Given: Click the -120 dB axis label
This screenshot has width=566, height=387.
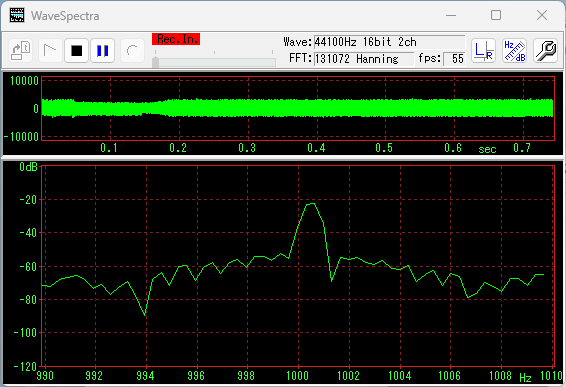Looking at the screenshot, I should click(25, 366).
